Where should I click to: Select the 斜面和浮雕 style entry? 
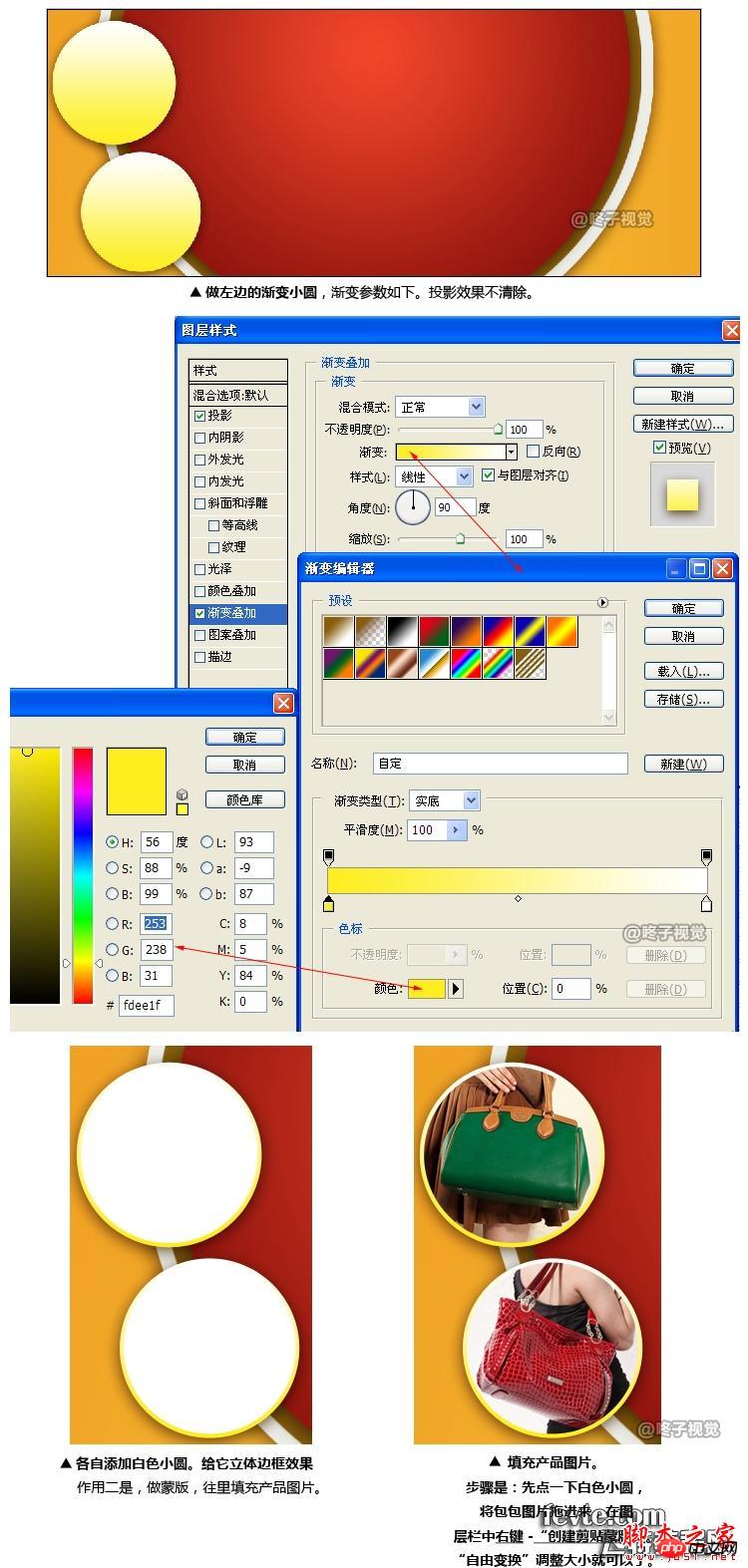(238, 503)
